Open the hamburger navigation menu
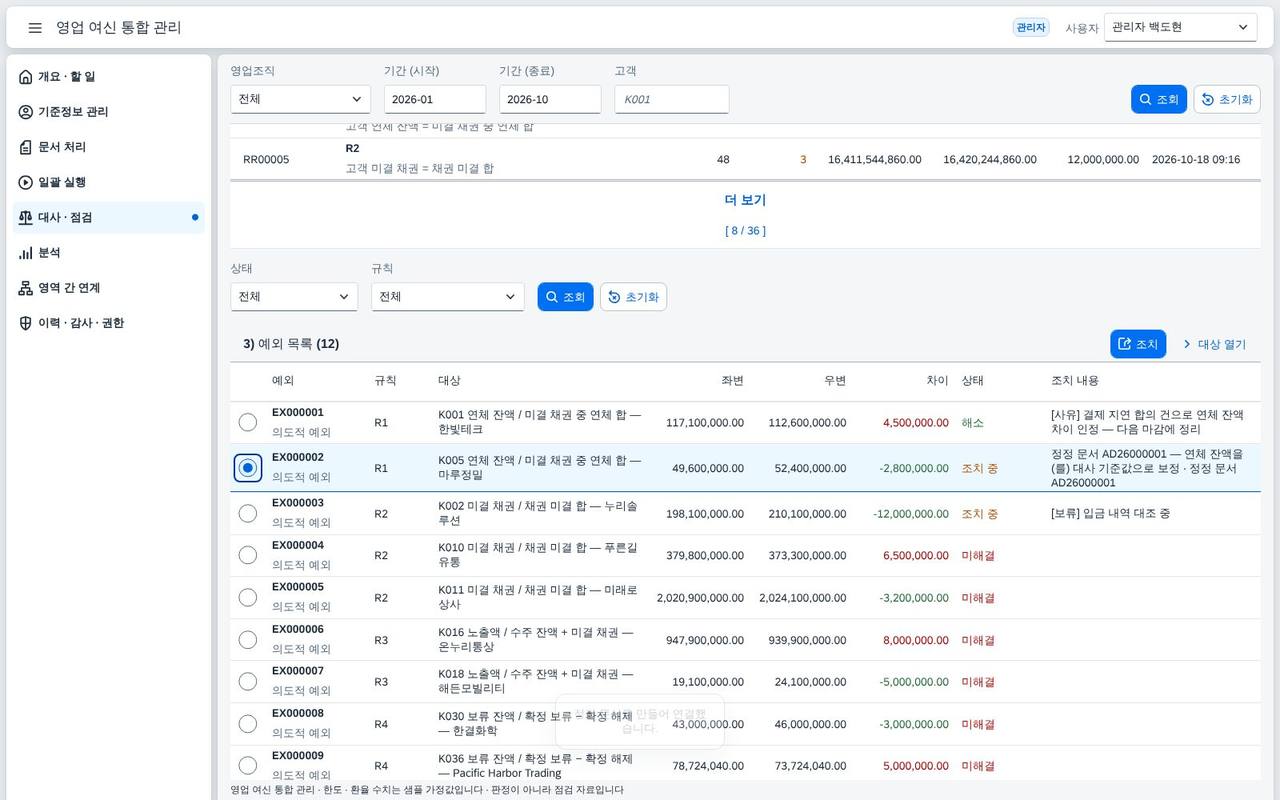This screenshot has height=800, width=1280. point(35,28)
